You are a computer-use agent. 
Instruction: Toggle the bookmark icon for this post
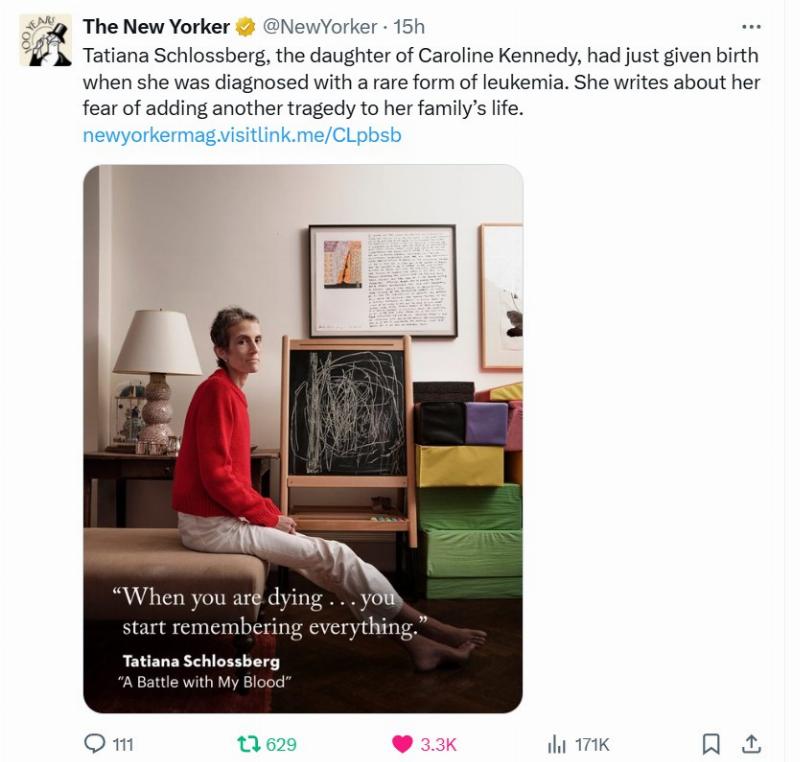coord(711,743)
